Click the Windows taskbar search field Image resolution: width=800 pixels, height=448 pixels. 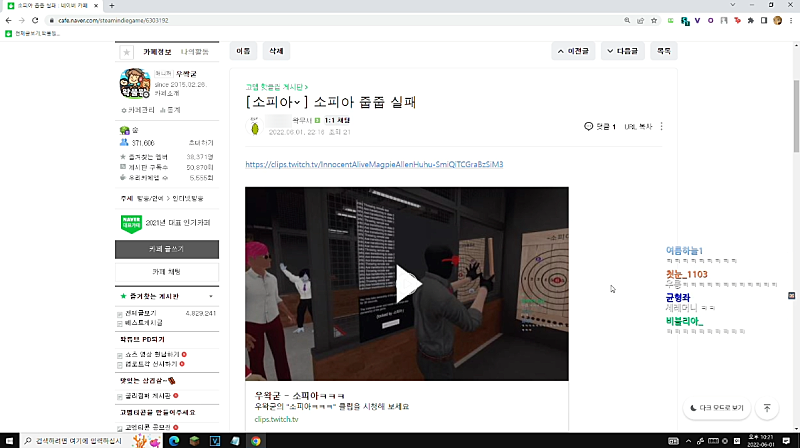[74, 441]
